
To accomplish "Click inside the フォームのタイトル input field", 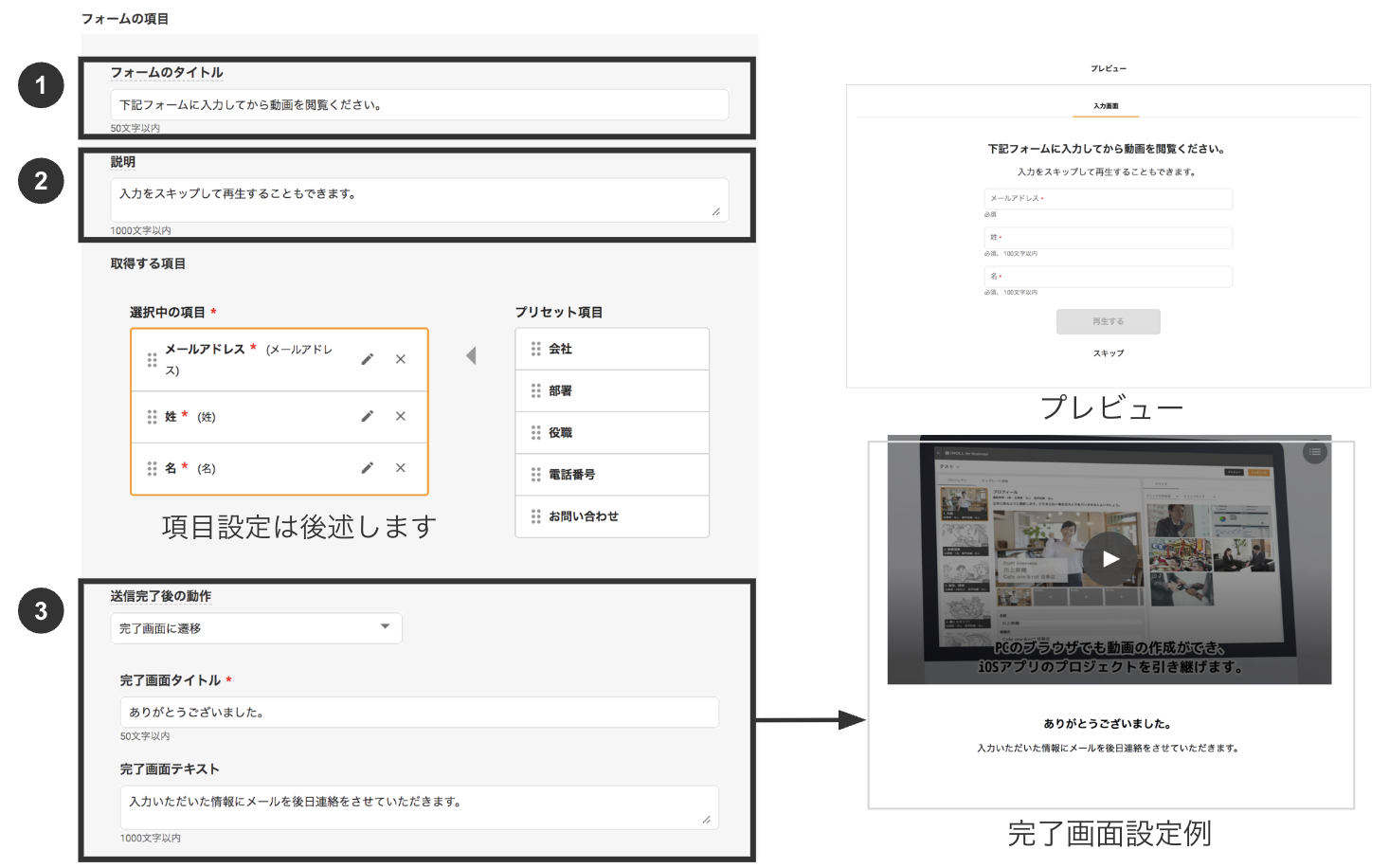I will (420, 104).
